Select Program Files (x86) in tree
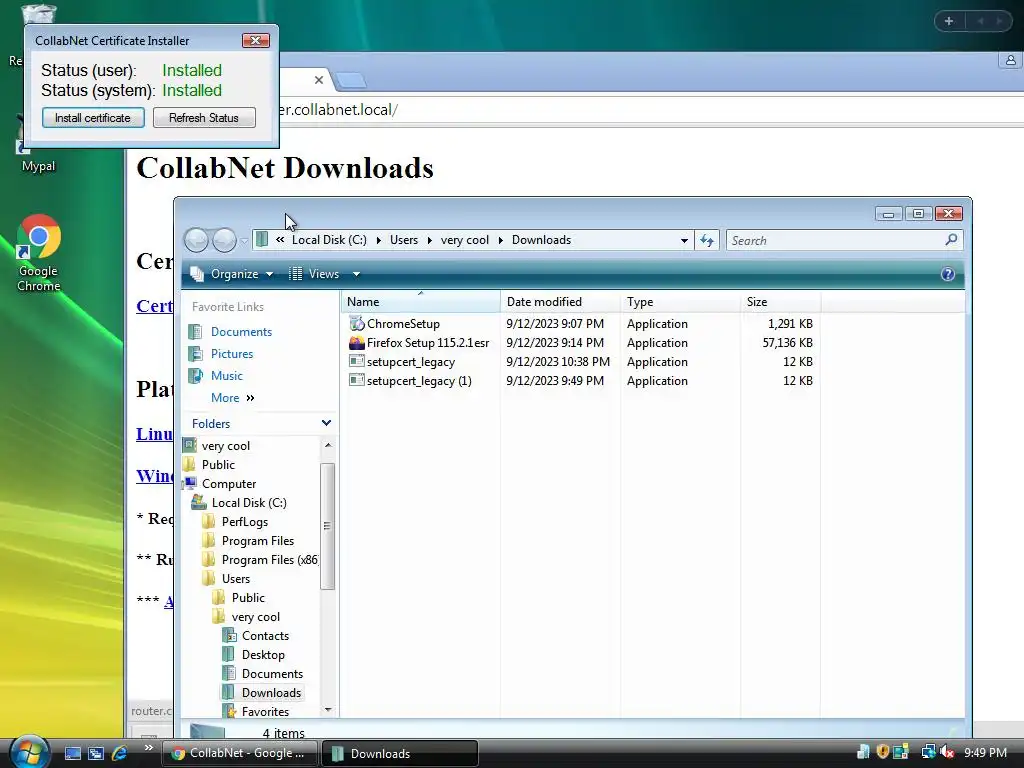 tap(270, 559)
